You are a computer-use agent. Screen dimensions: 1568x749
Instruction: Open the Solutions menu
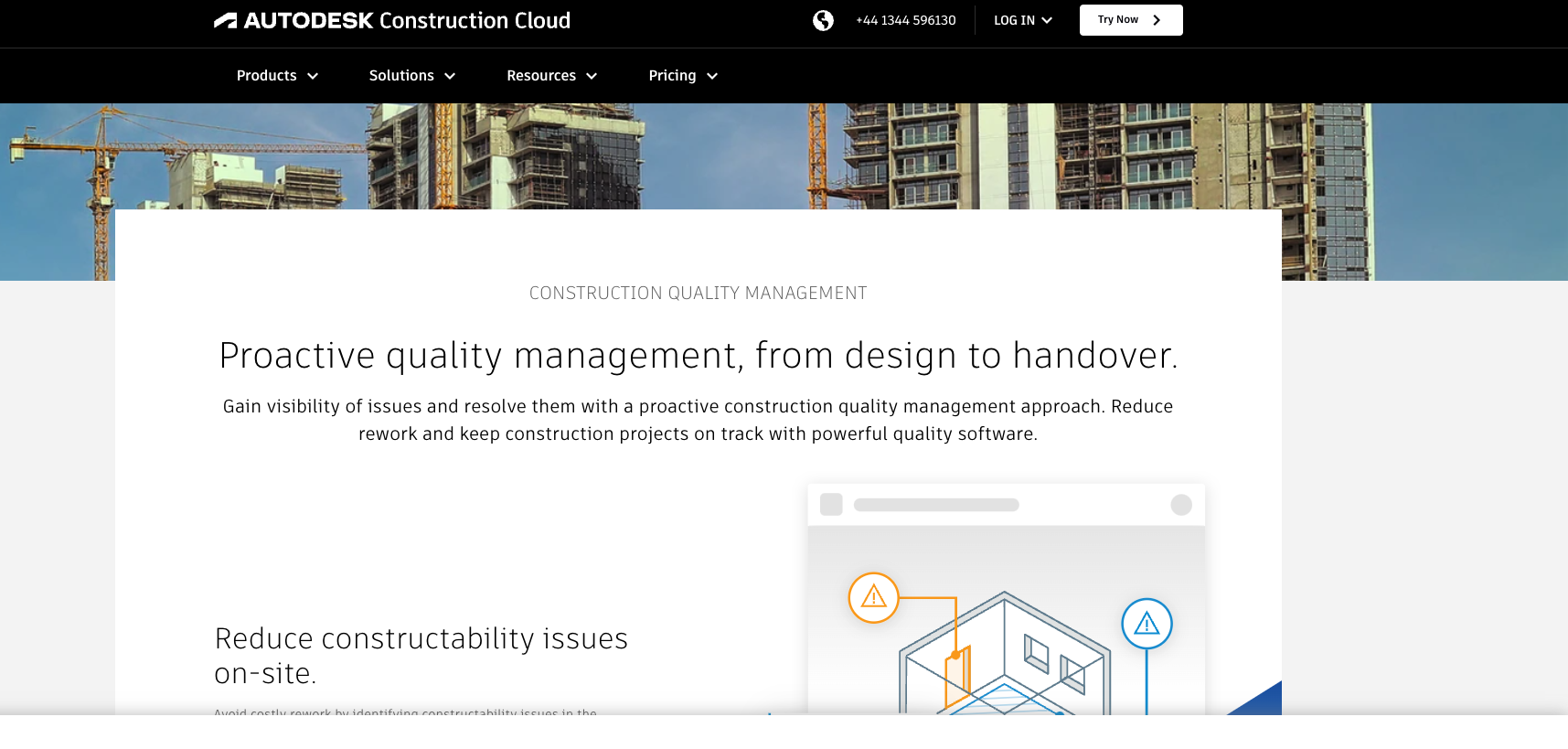coord(411,76)
